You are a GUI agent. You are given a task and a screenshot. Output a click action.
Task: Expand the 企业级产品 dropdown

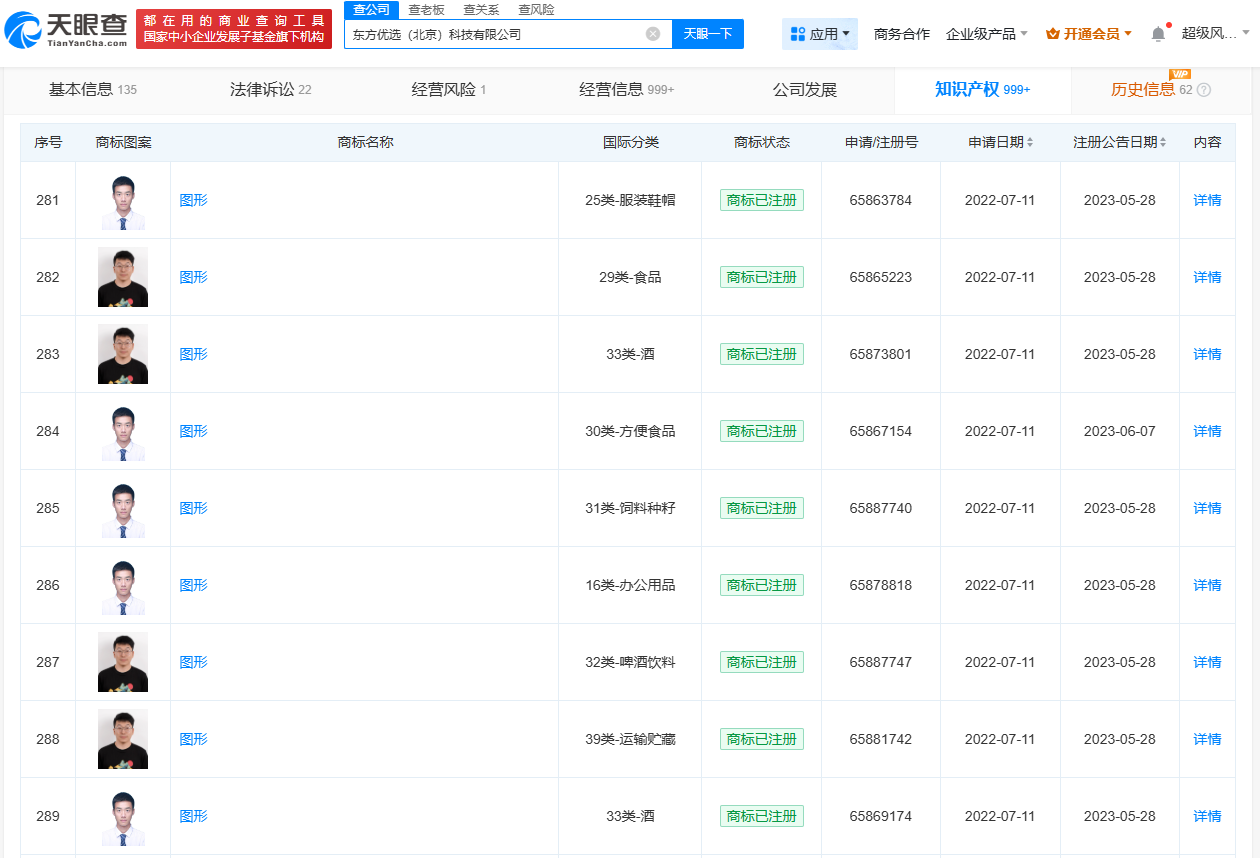coord(1024,34)
